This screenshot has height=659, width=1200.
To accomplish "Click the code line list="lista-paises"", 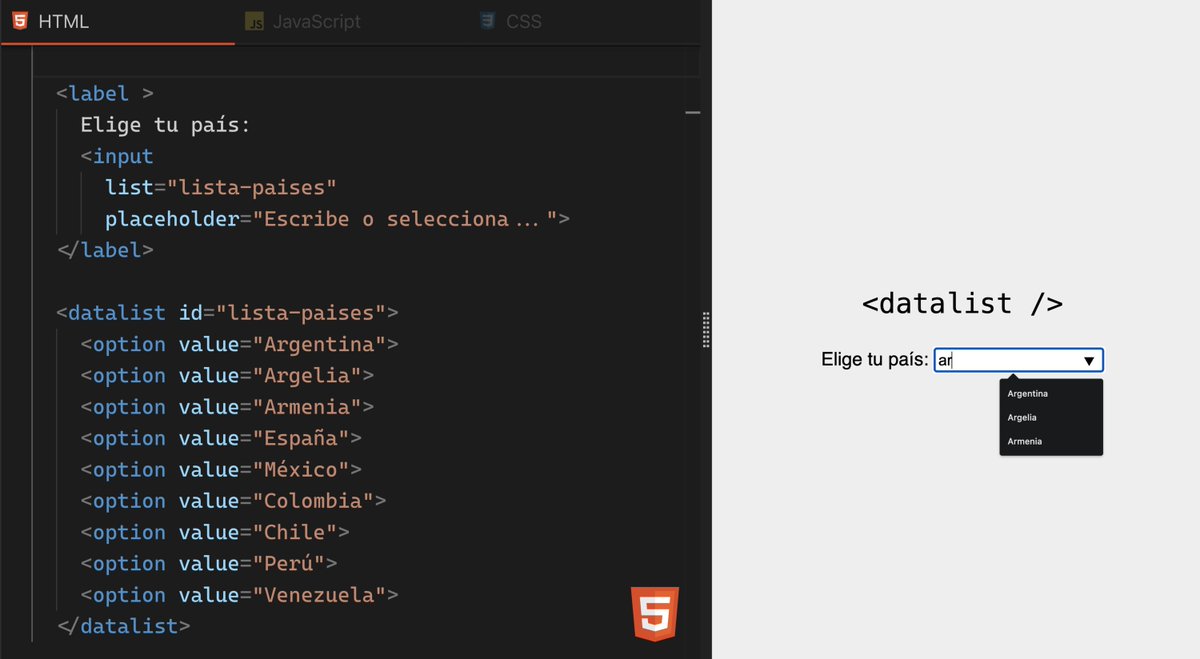I will tap(221, 187).
